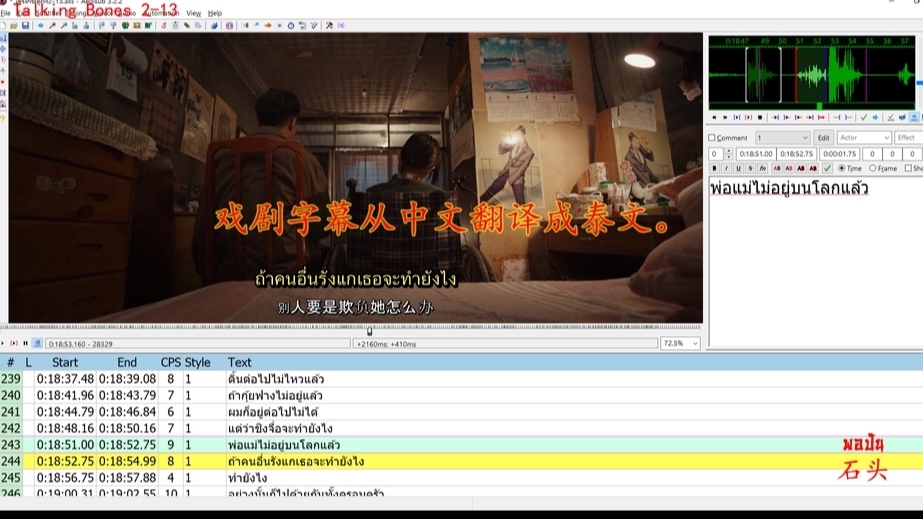Open the Shift times toolbar icon
Image resolution: width=923 pixels, height=519 pixels.
[x=245, y=25]
